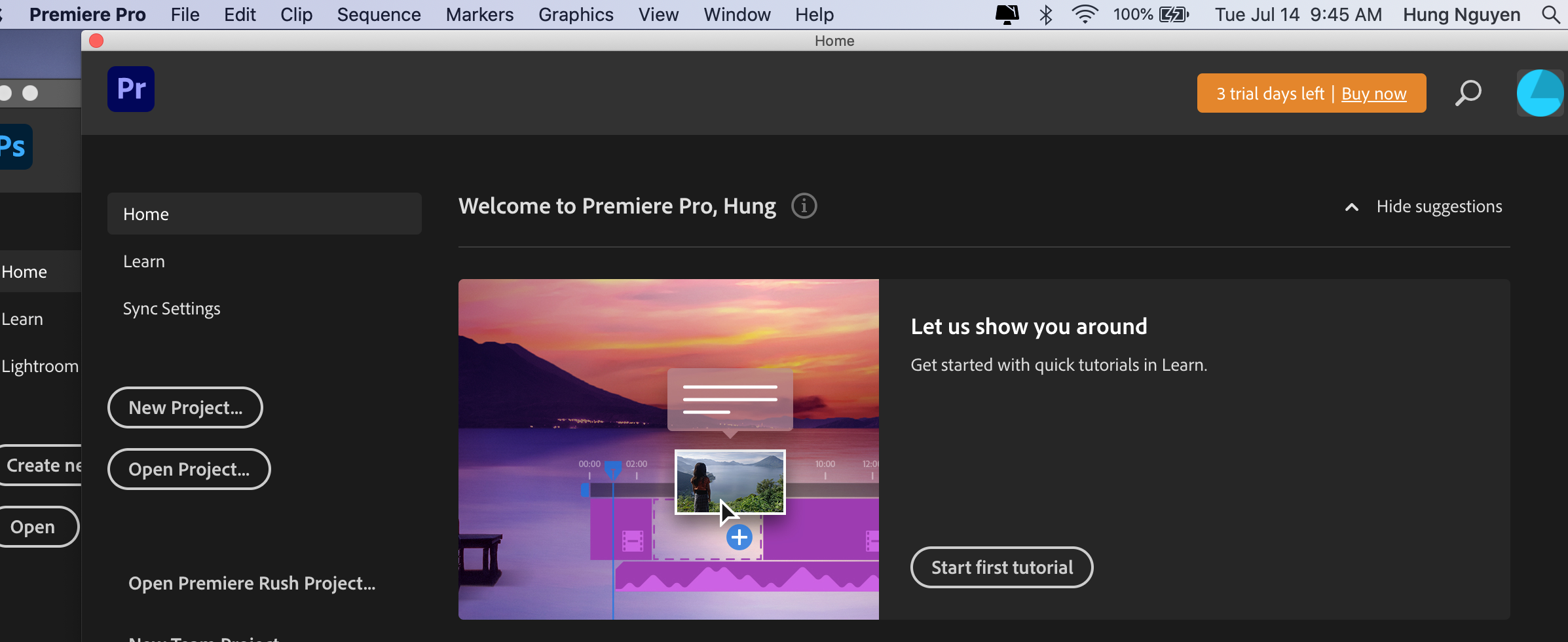The height and width of the screenshot is (642, 1568).
Task: Open the Graphics menu
Action: pyautogui.click(x=576, y=14)
